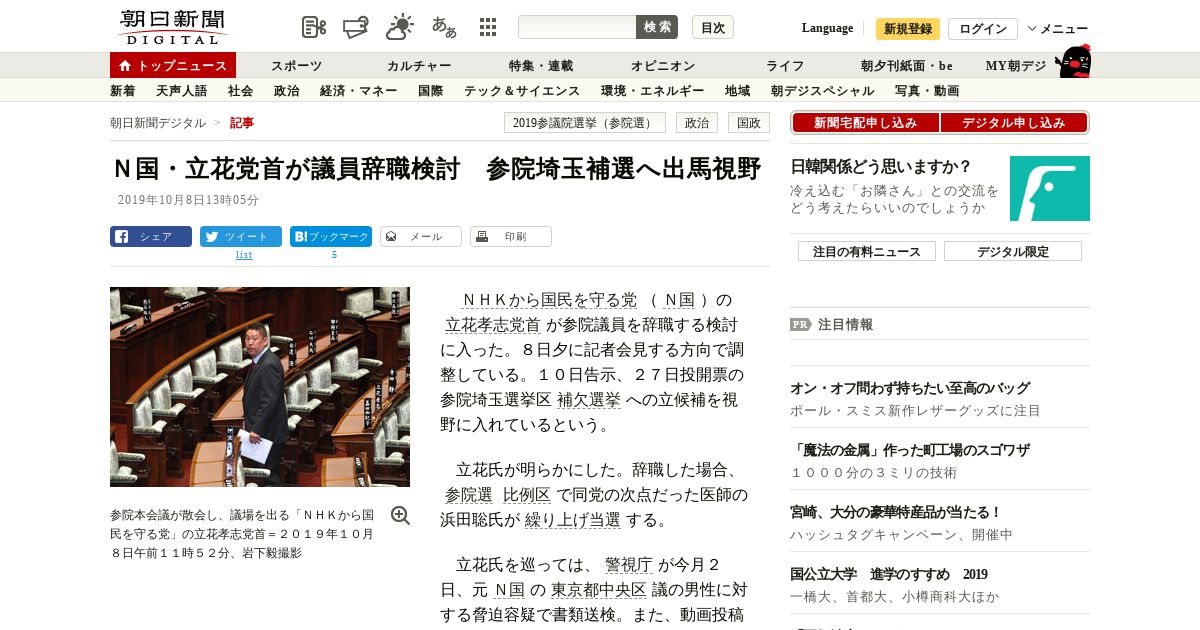Open the 特集・連載 tab
The width and height of the screenshot is (1200, 630).
pyautogui.click(x=541, y=66)
